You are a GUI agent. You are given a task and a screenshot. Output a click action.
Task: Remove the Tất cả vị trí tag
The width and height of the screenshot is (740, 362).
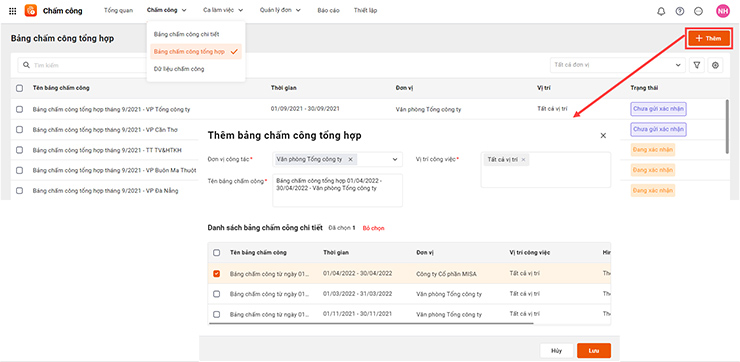523,160
